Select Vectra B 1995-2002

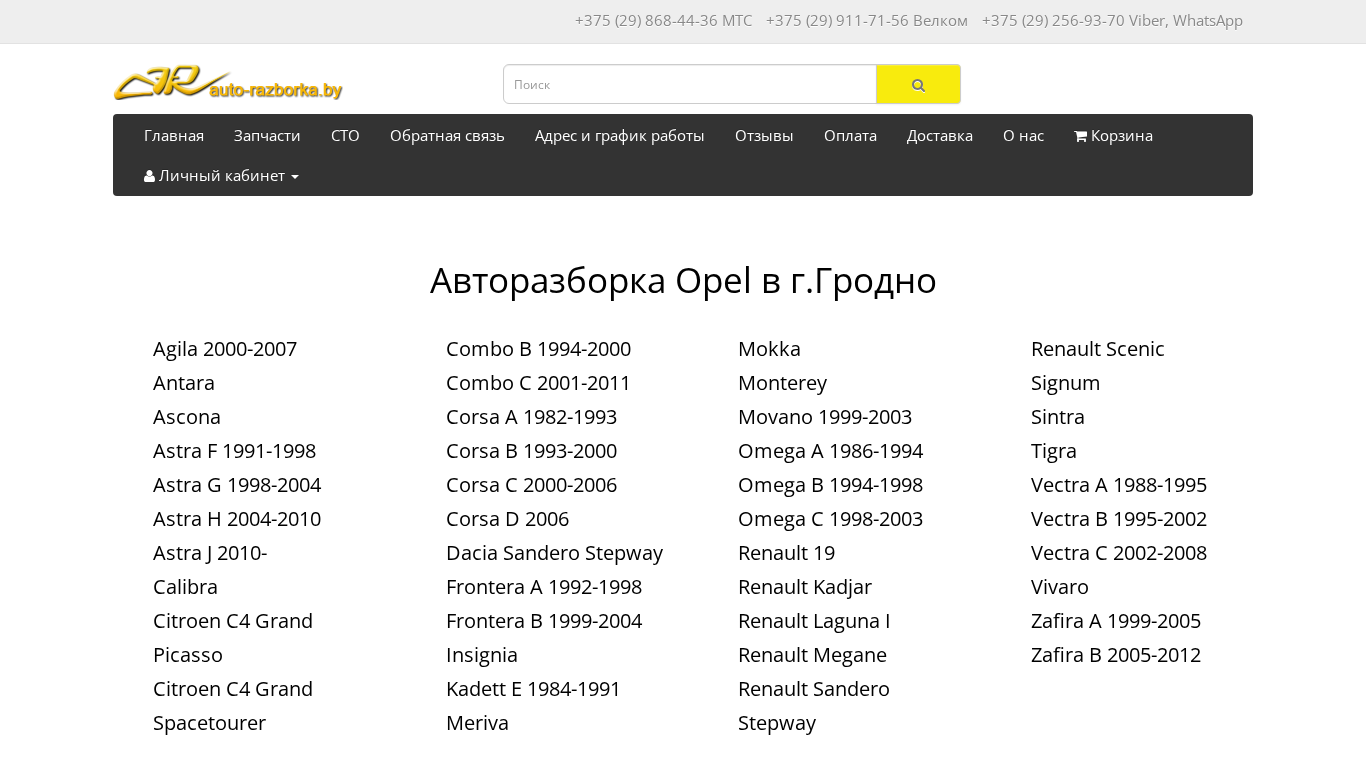(x=1119, y=519)
